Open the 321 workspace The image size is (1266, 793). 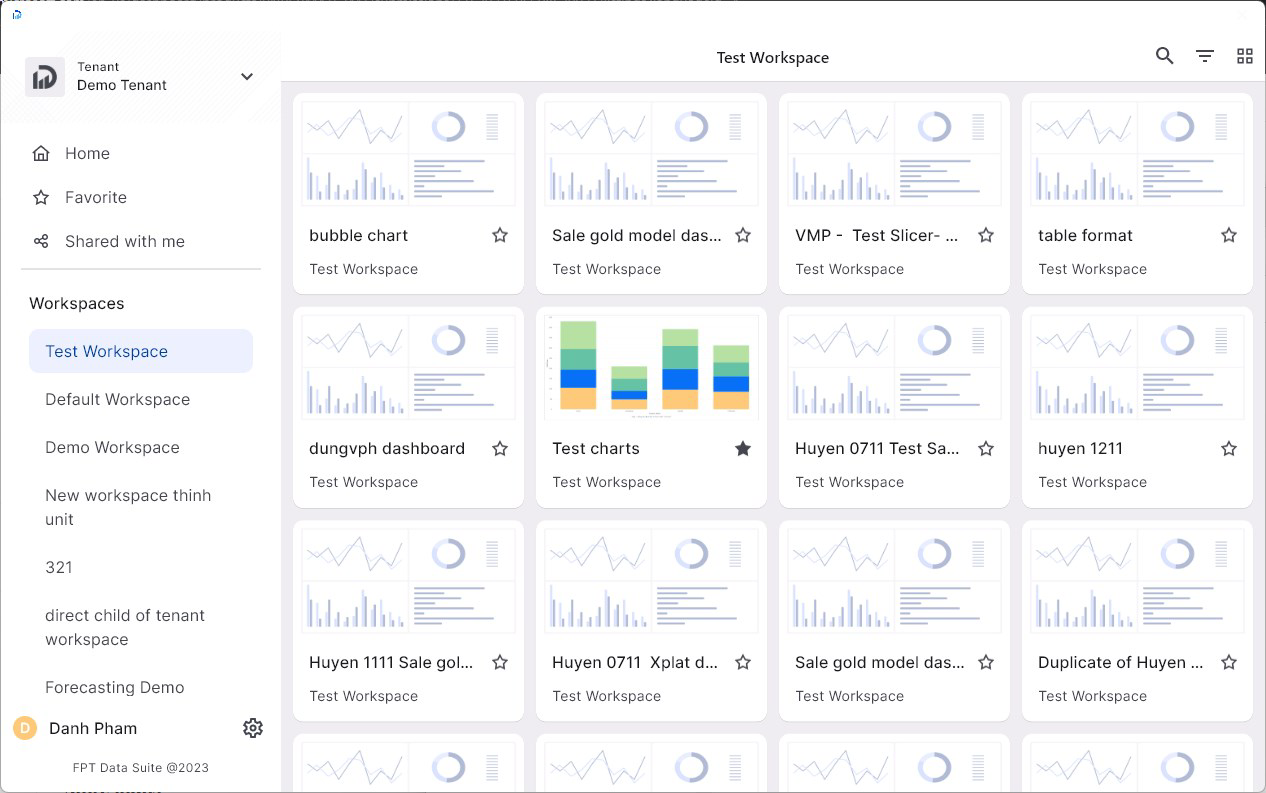tap(141, 567)
